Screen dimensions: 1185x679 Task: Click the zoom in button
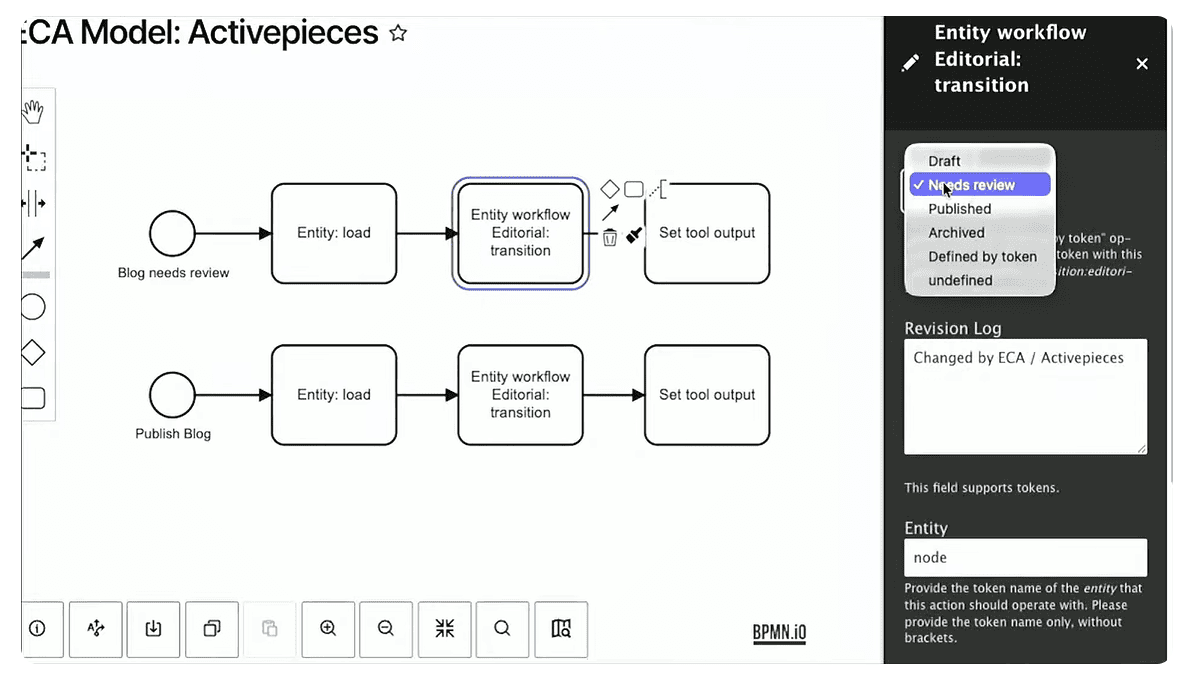pyautogui.click(x=328, y=628)
